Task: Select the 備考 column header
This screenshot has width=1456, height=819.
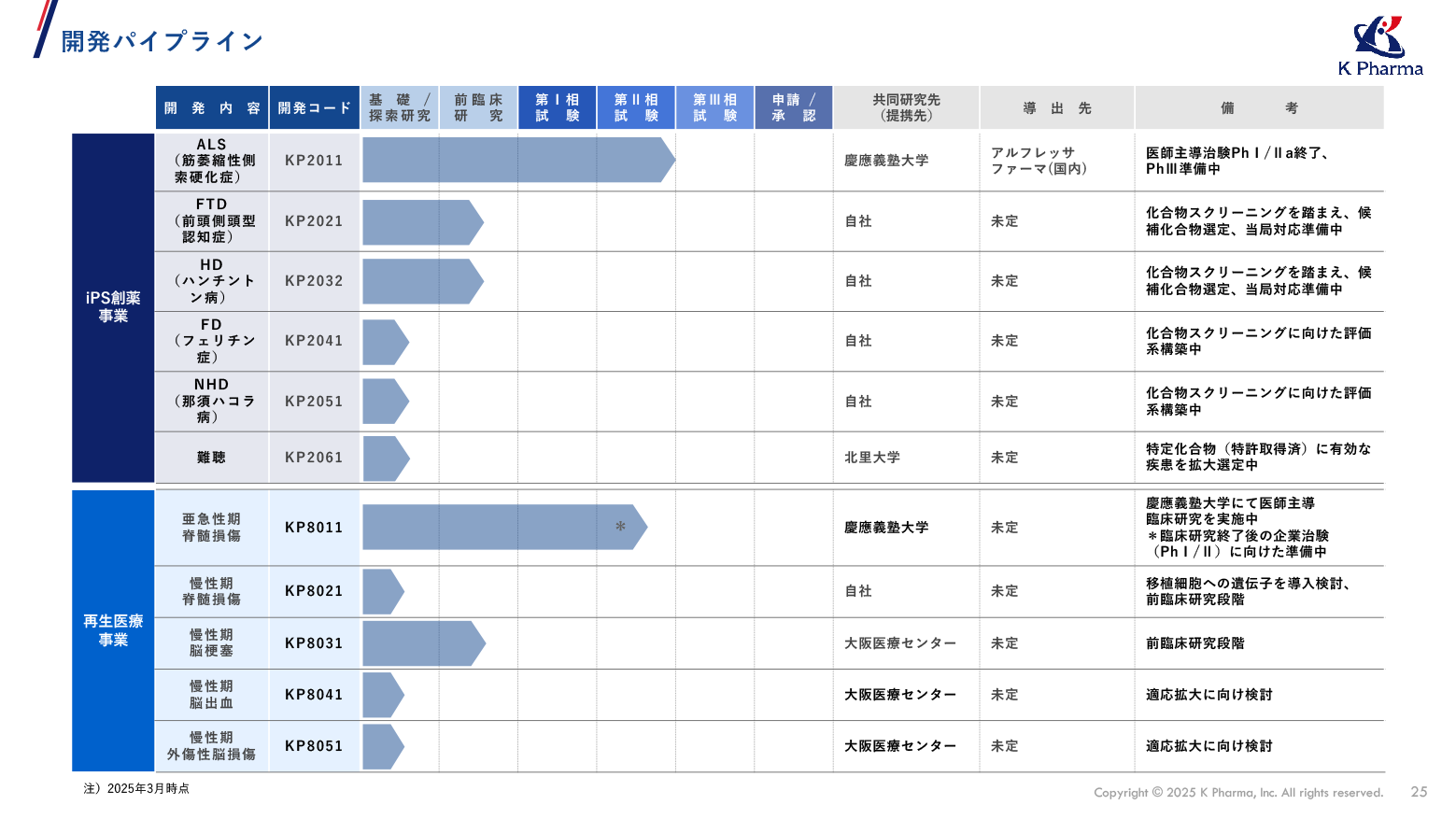Action: 1259,107
